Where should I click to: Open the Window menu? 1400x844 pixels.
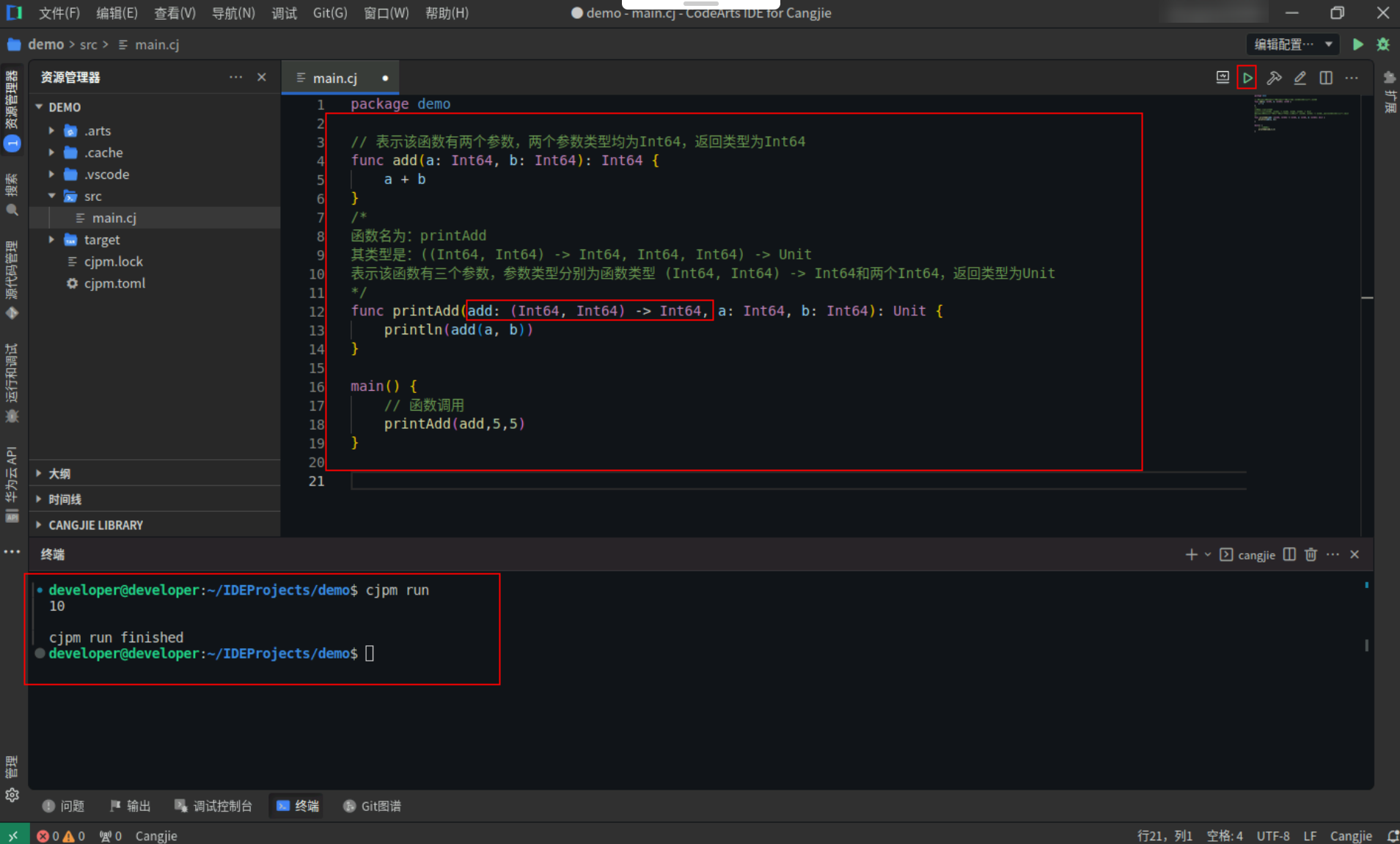coord(386,13)
